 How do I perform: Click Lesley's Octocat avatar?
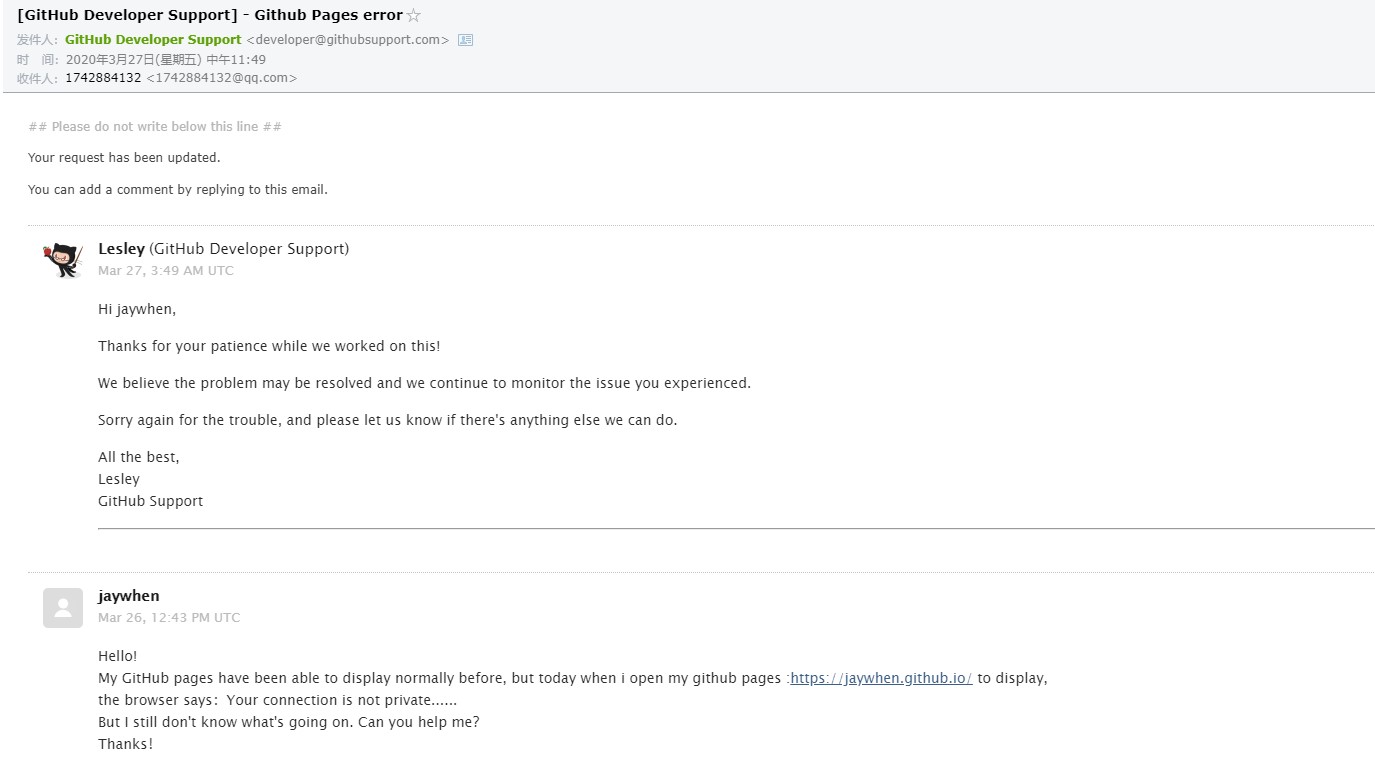coord(63,259)
